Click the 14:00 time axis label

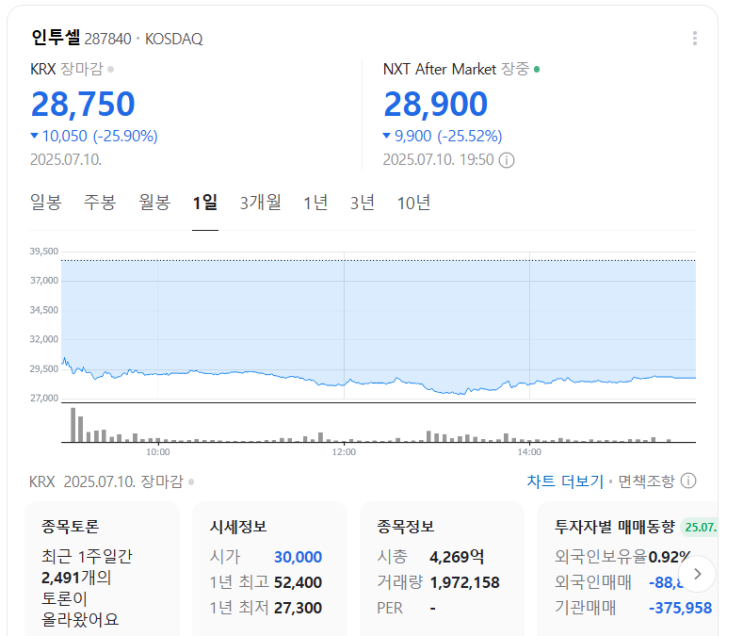(529, 452)
